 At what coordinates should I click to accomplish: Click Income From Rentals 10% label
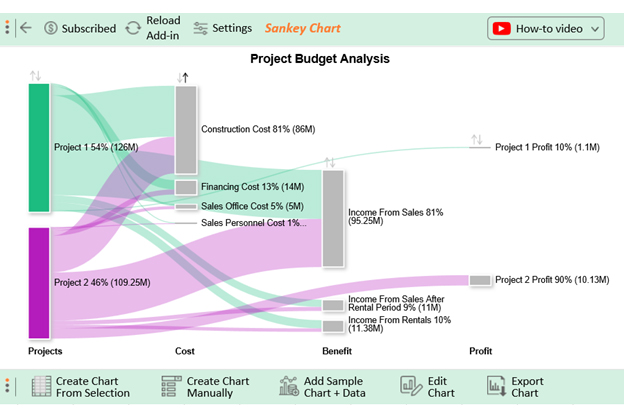coord(400,324)
